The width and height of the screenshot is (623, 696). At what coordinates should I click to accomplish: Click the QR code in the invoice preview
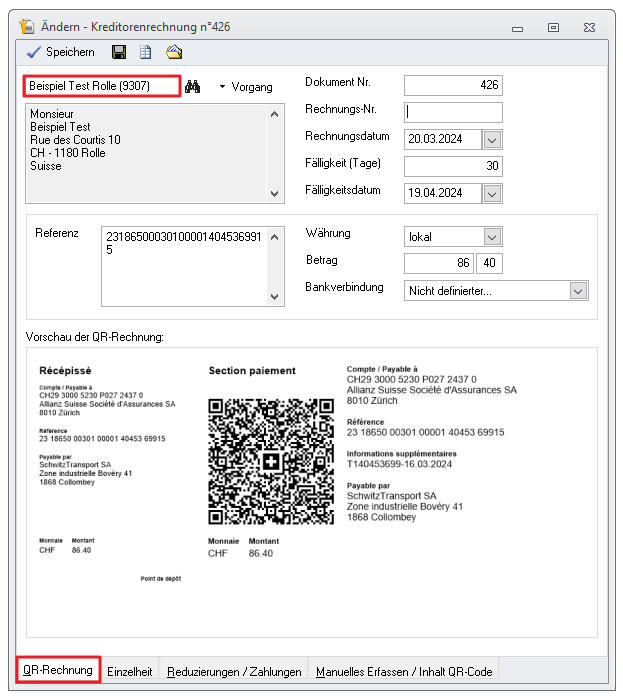[x=271, y=462]
